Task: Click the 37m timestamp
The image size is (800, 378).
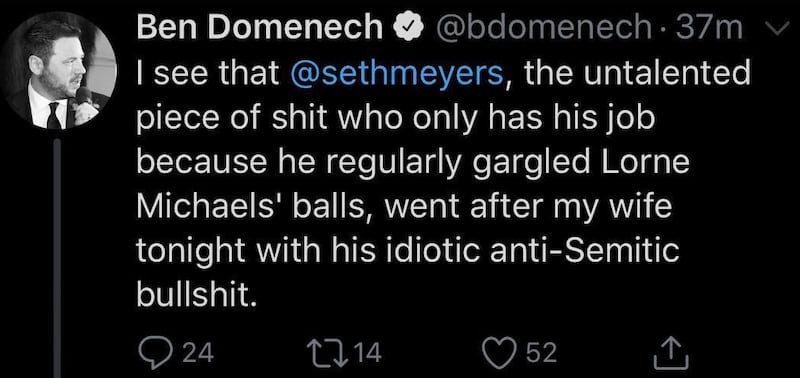Action: tap(708, 29)
